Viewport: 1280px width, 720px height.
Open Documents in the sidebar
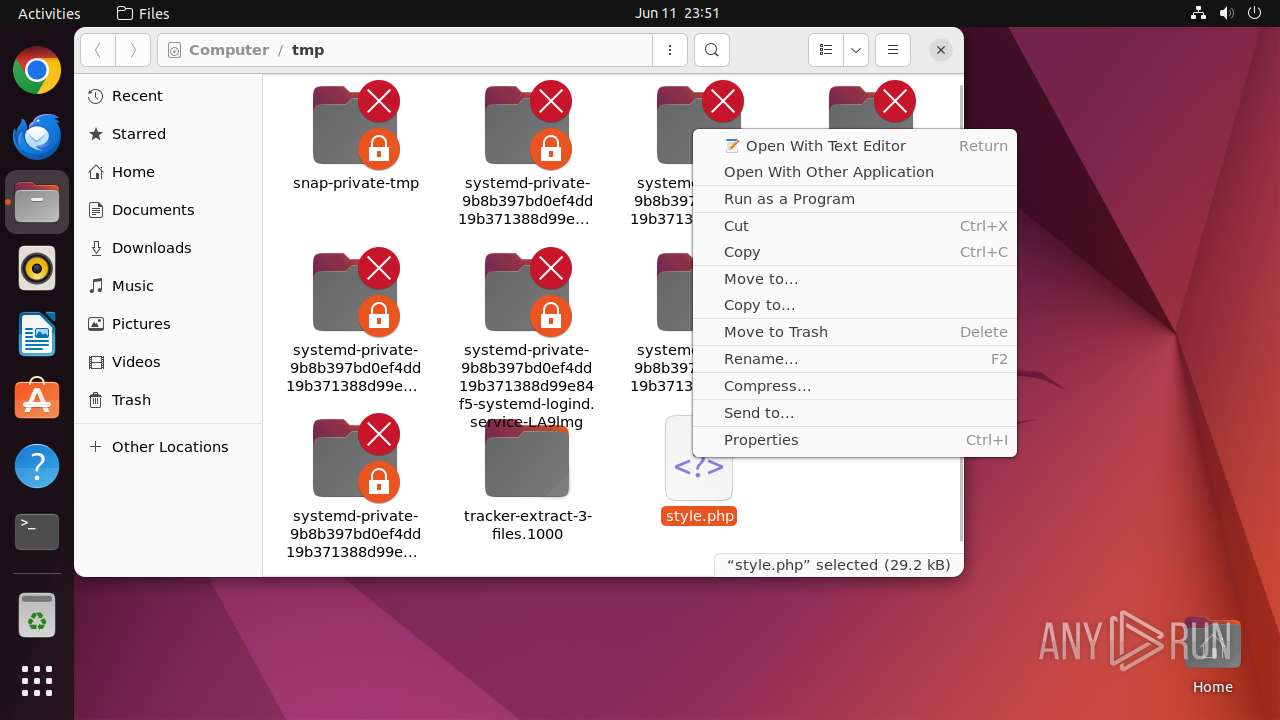click(x=168, y=210)
